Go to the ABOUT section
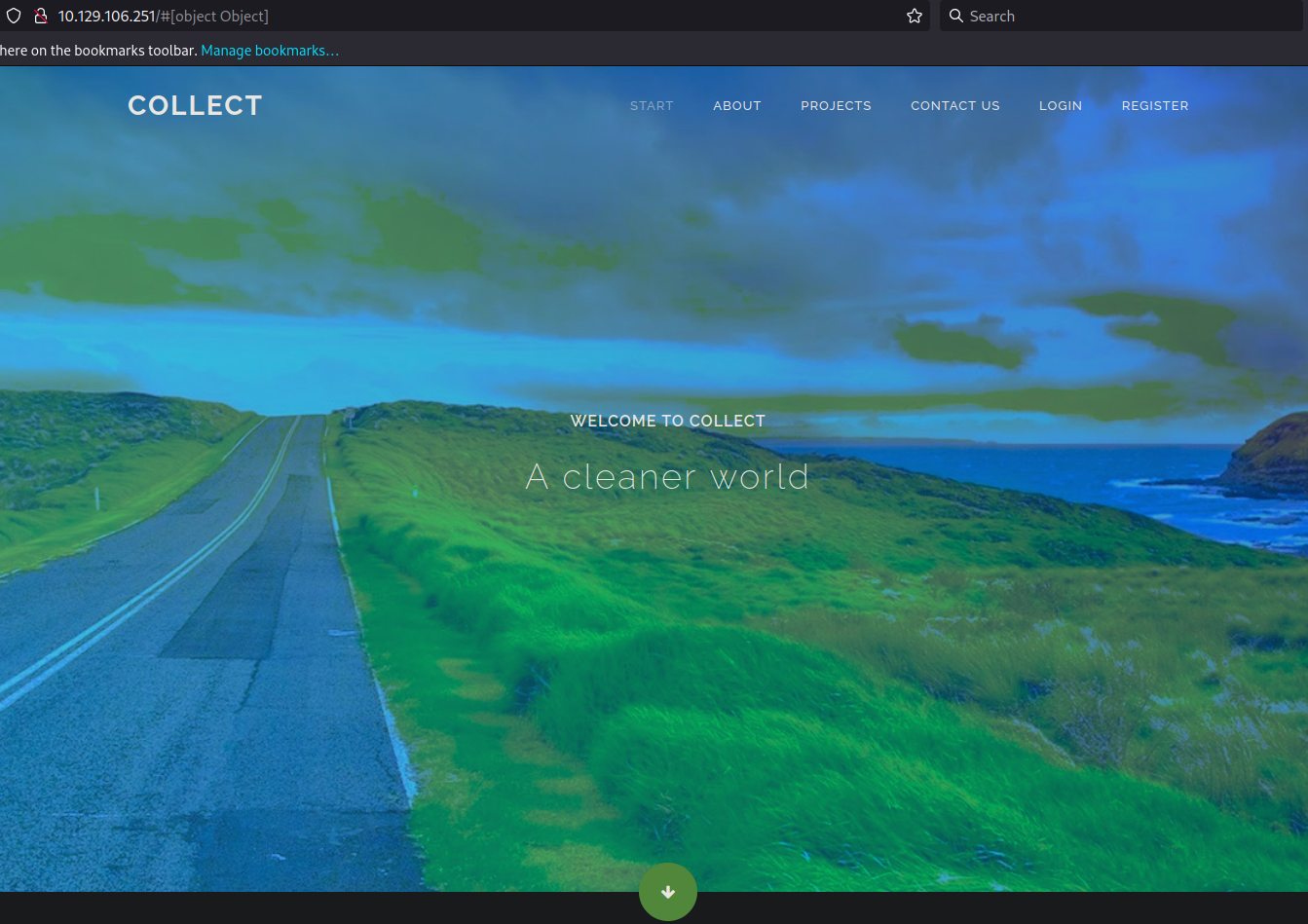1308x924 pixels. (736, 105)
